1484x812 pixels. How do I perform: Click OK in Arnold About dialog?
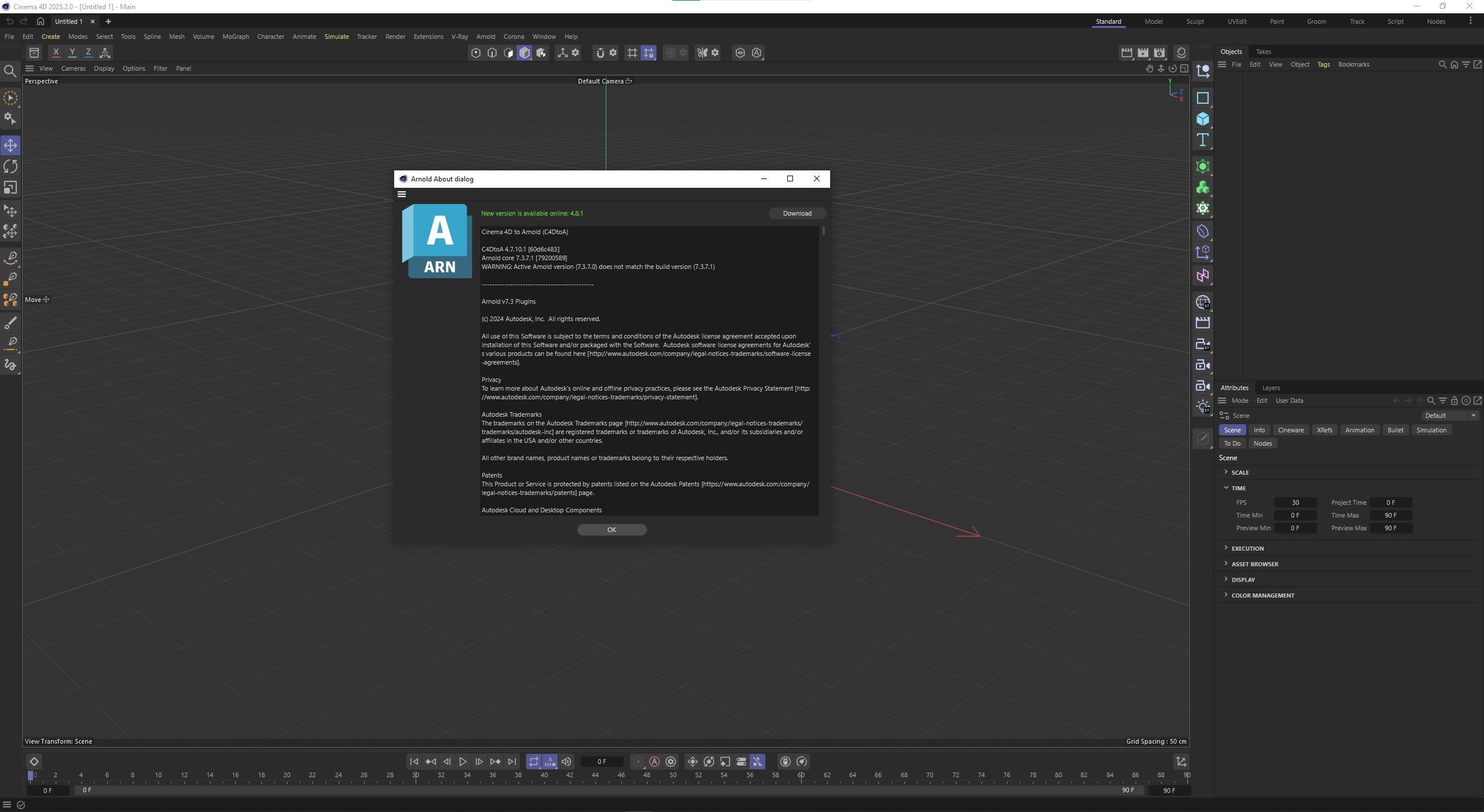[x=612, y=530]
